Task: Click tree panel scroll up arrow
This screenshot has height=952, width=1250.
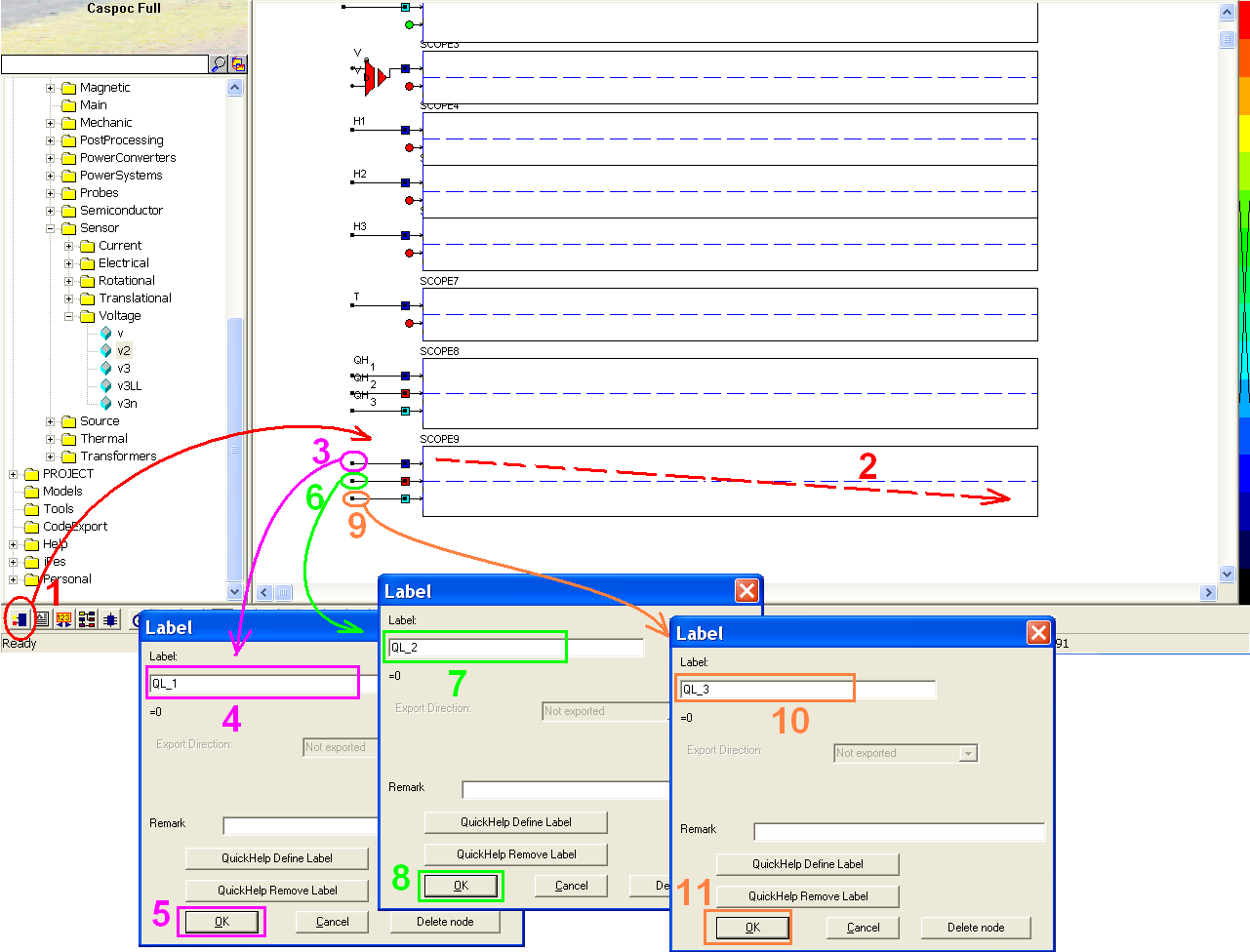Action: 234,88
